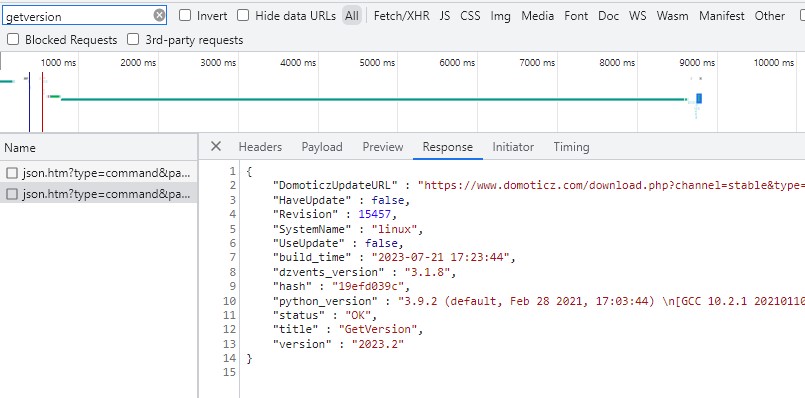The height and width of the screenshot is (398, 805).
Task: Click the blue block at timeline end
Action: click(x=699, y=98)
